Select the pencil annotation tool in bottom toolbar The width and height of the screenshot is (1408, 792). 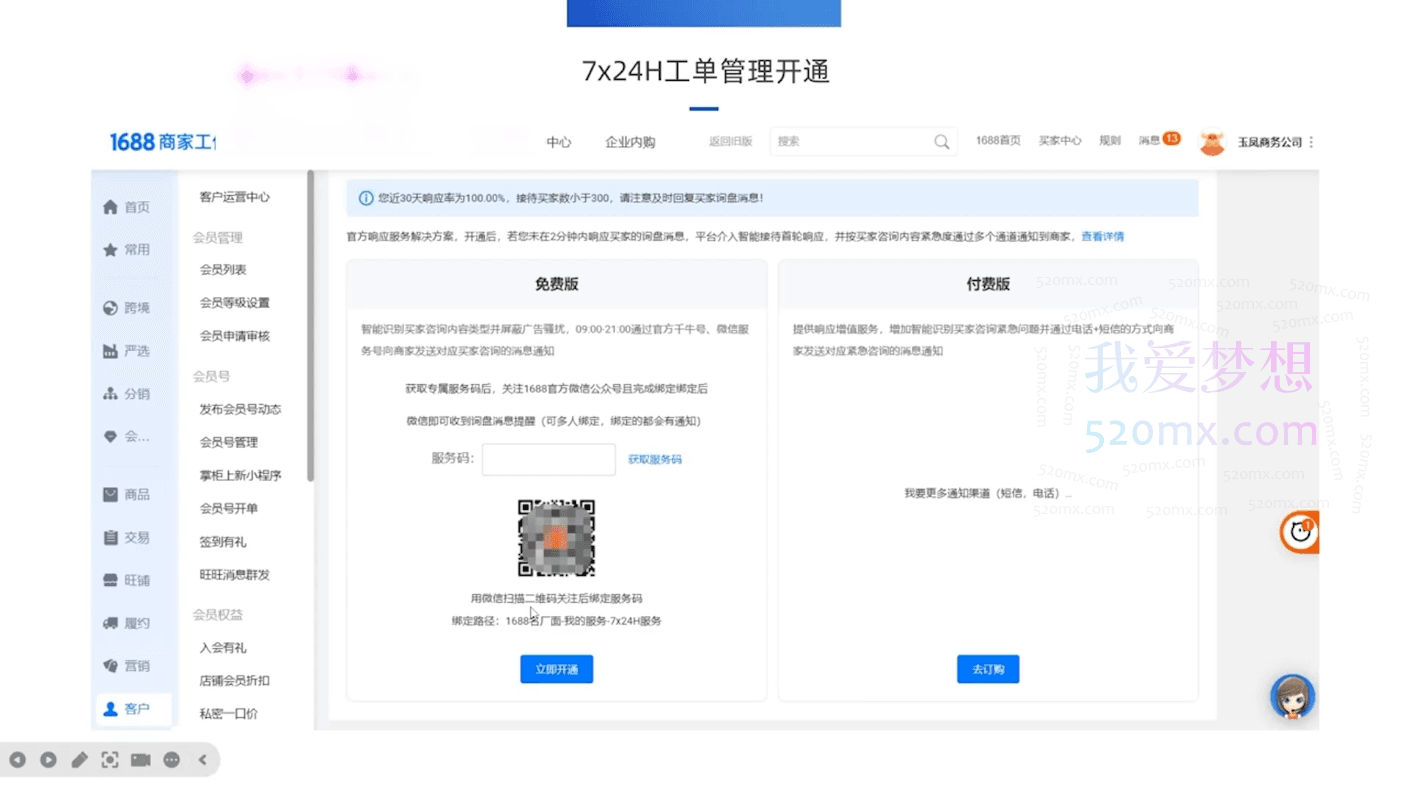(80, 760)
